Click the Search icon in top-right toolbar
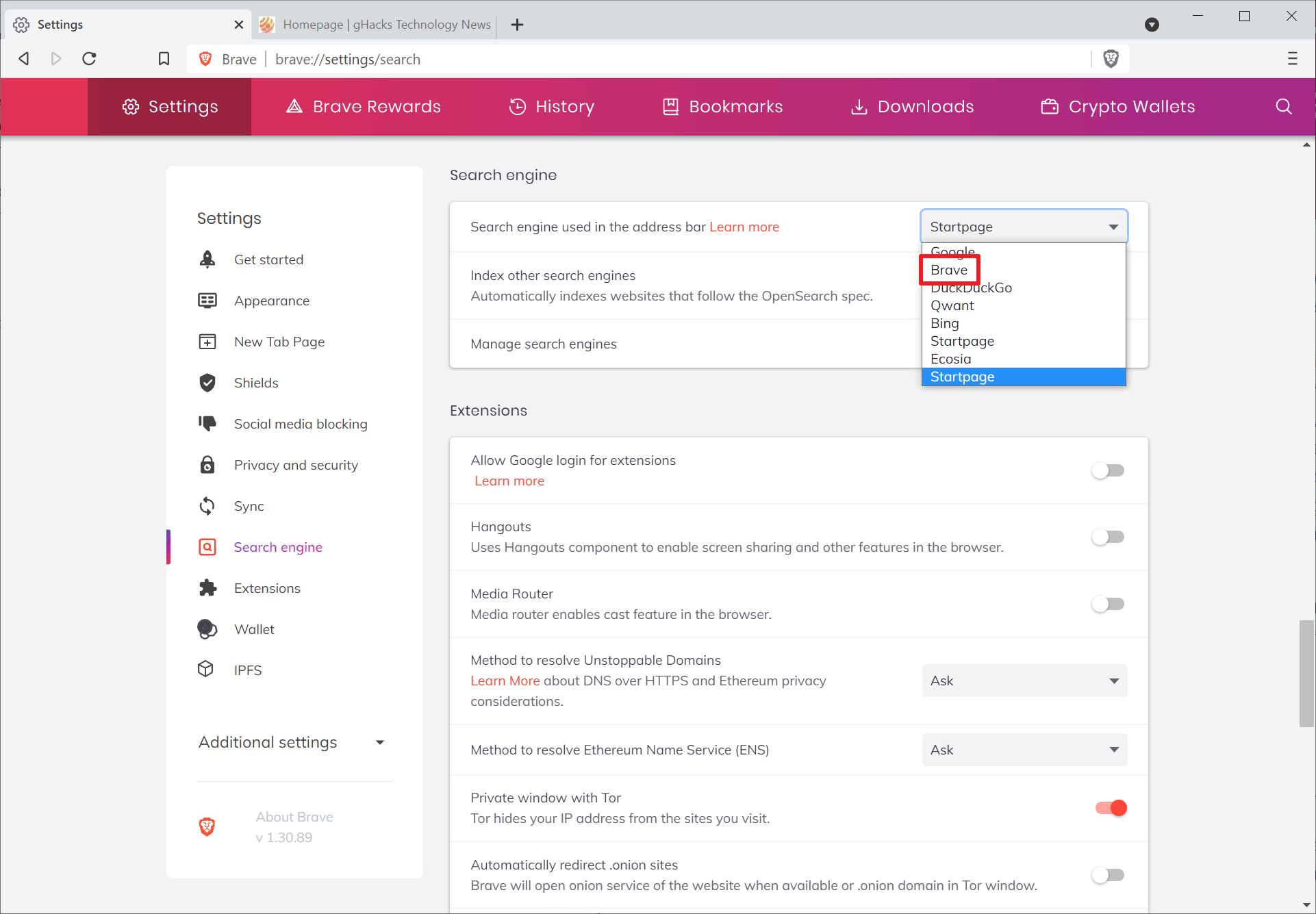Viewport: 1316px width, 914px height. (x=1284, y=106)
